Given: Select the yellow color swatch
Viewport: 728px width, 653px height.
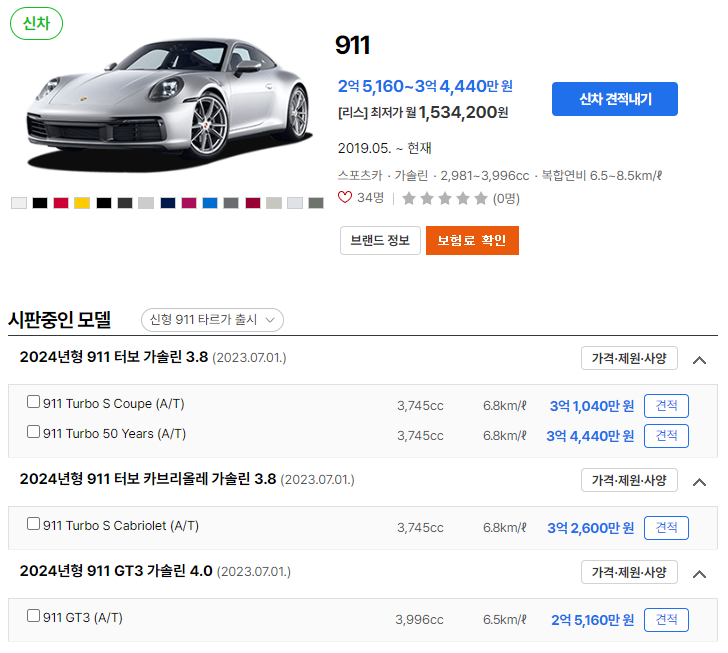Looking at the screenshot, I should (82, 203).
